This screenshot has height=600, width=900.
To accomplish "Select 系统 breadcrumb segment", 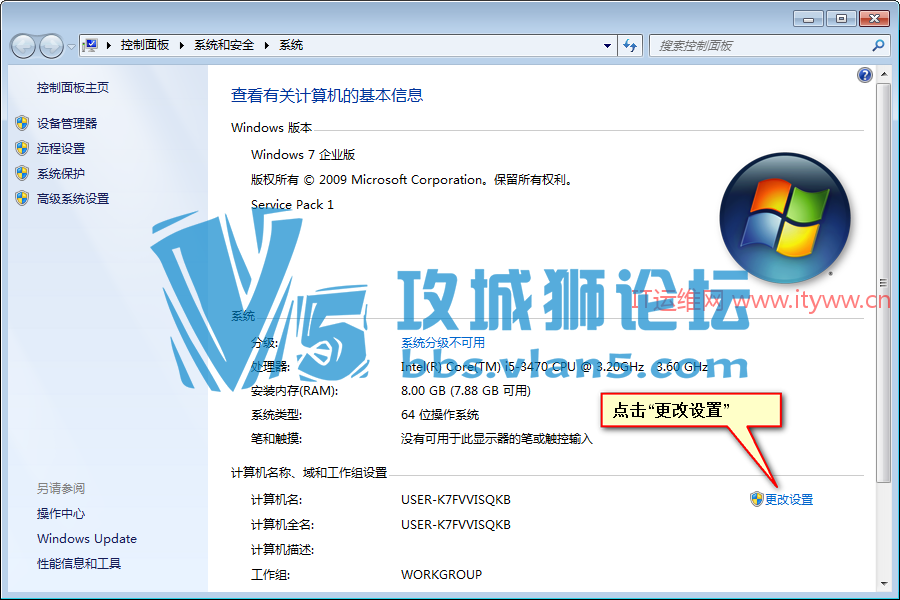I will (x=291, y=45).
